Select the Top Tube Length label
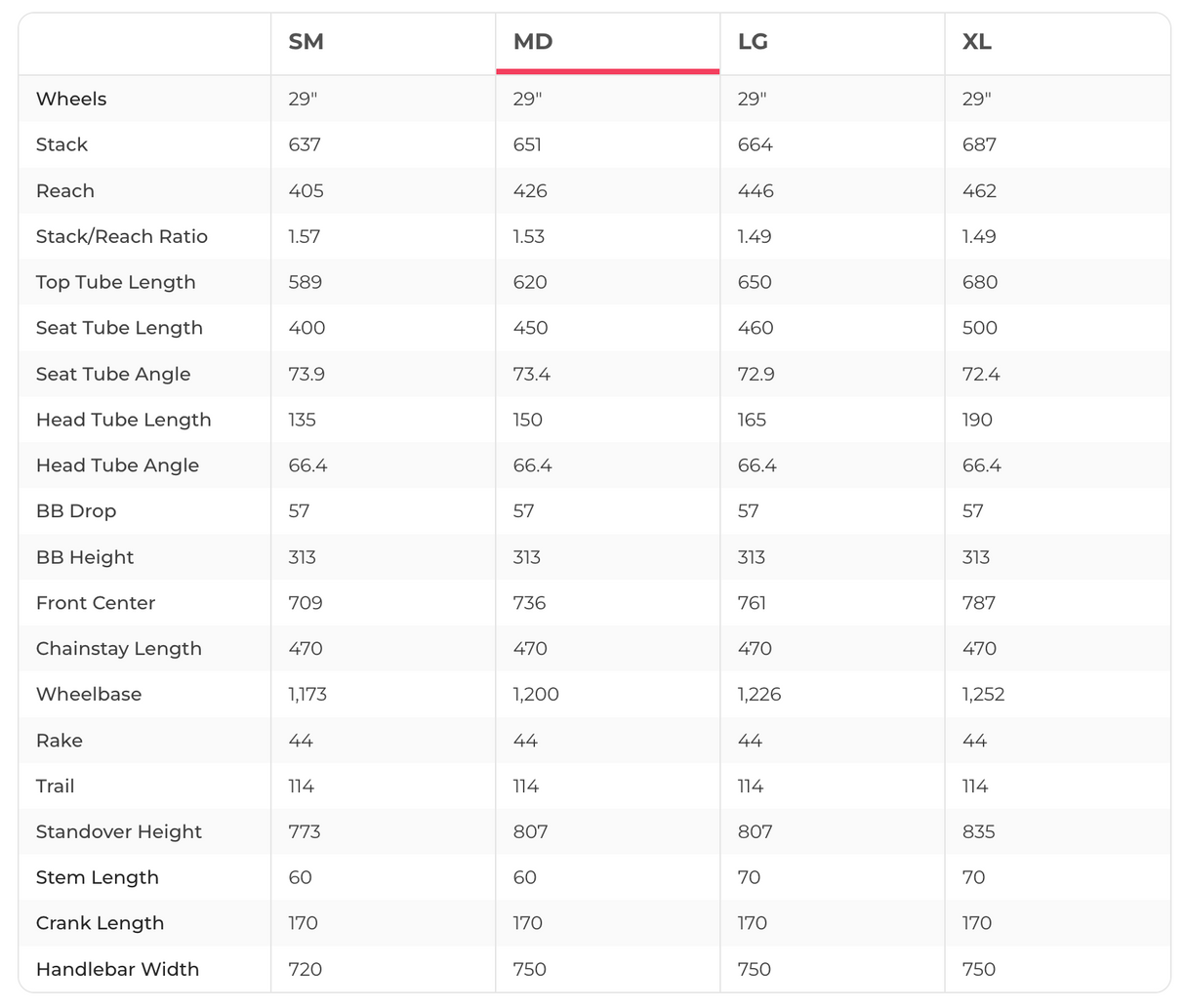 click(x=116, y=282)
